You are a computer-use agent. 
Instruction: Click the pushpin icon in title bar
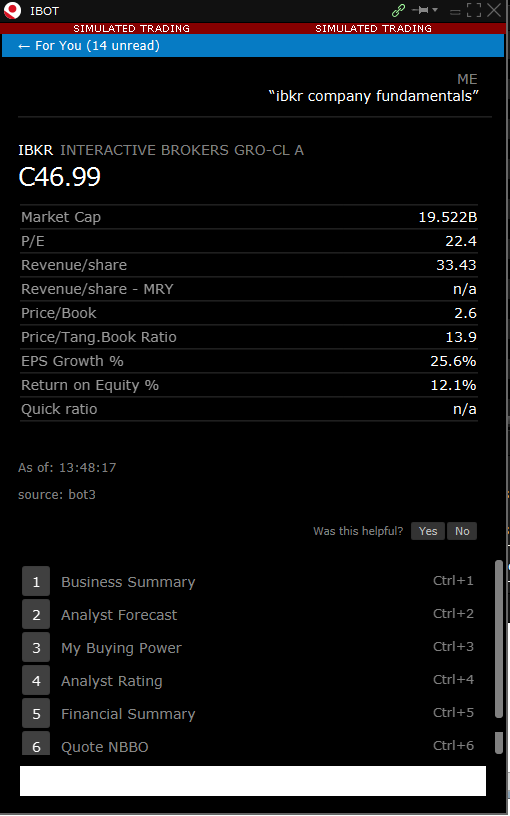420,10
